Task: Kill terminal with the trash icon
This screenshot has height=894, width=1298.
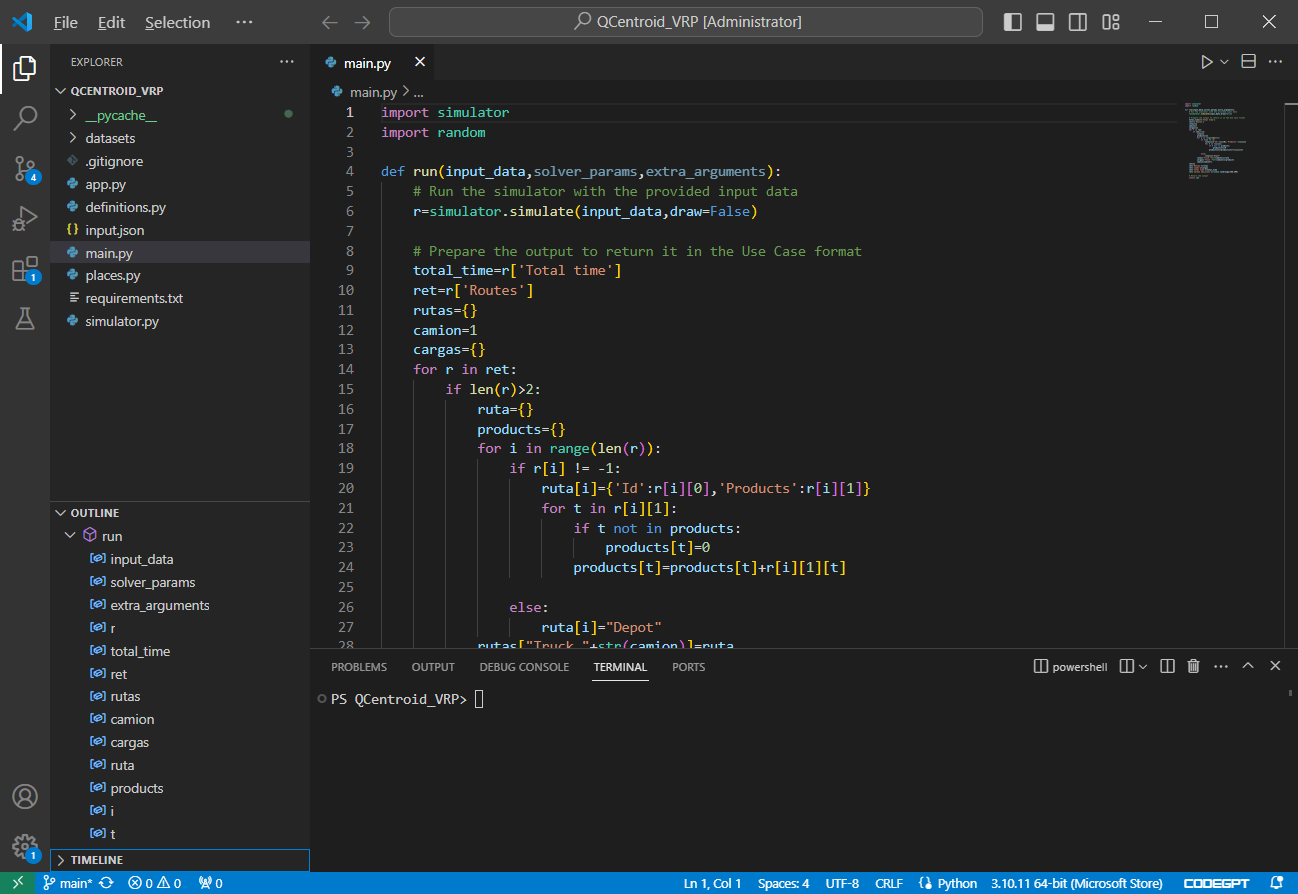Action: (1193, 666)
